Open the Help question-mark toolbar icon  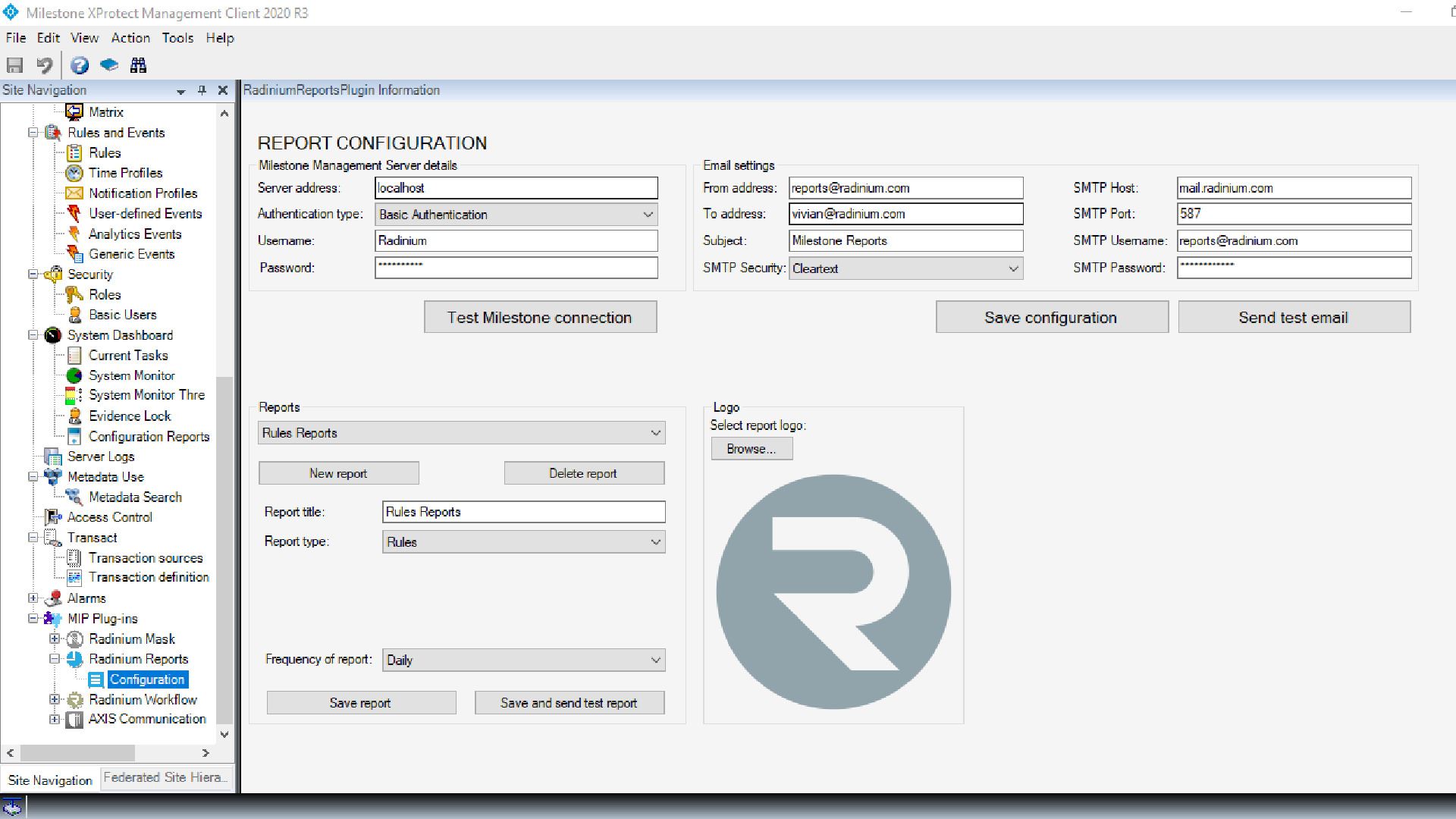point(80,65)
